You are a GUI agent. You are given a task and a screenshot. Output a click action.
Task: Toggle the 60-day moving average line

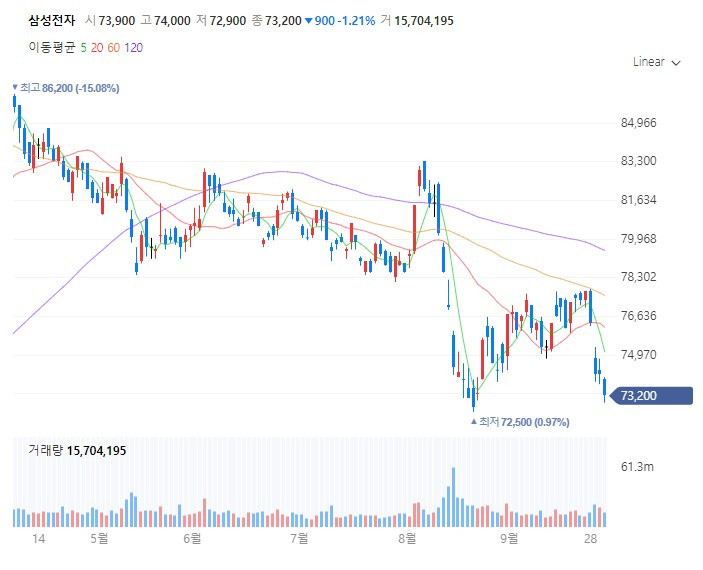point(113,48)
